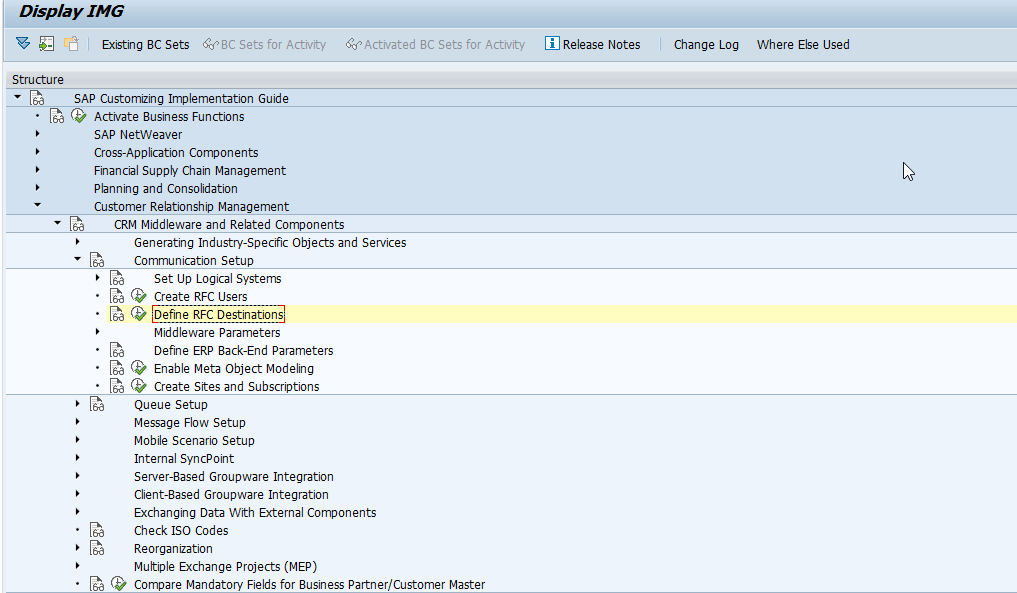The height and width of the screenshot is (593, 1017).
Task: Open documentation icon for Create Sites and Subscriptions
Action: [x=117, y=386]
